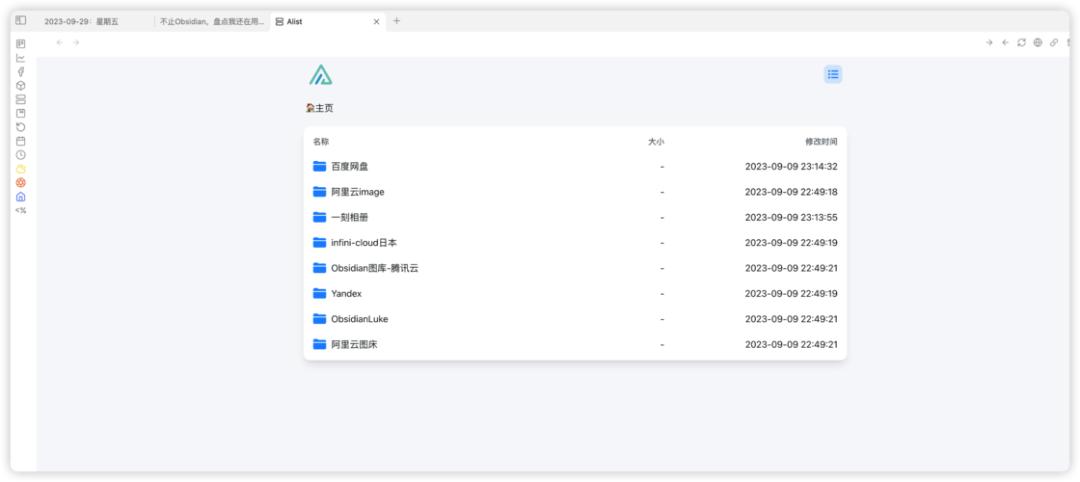Viewport: 1080px width, 482px height.
Task: Switch to the 不止Obsidian tab
Action: point(211,21)
